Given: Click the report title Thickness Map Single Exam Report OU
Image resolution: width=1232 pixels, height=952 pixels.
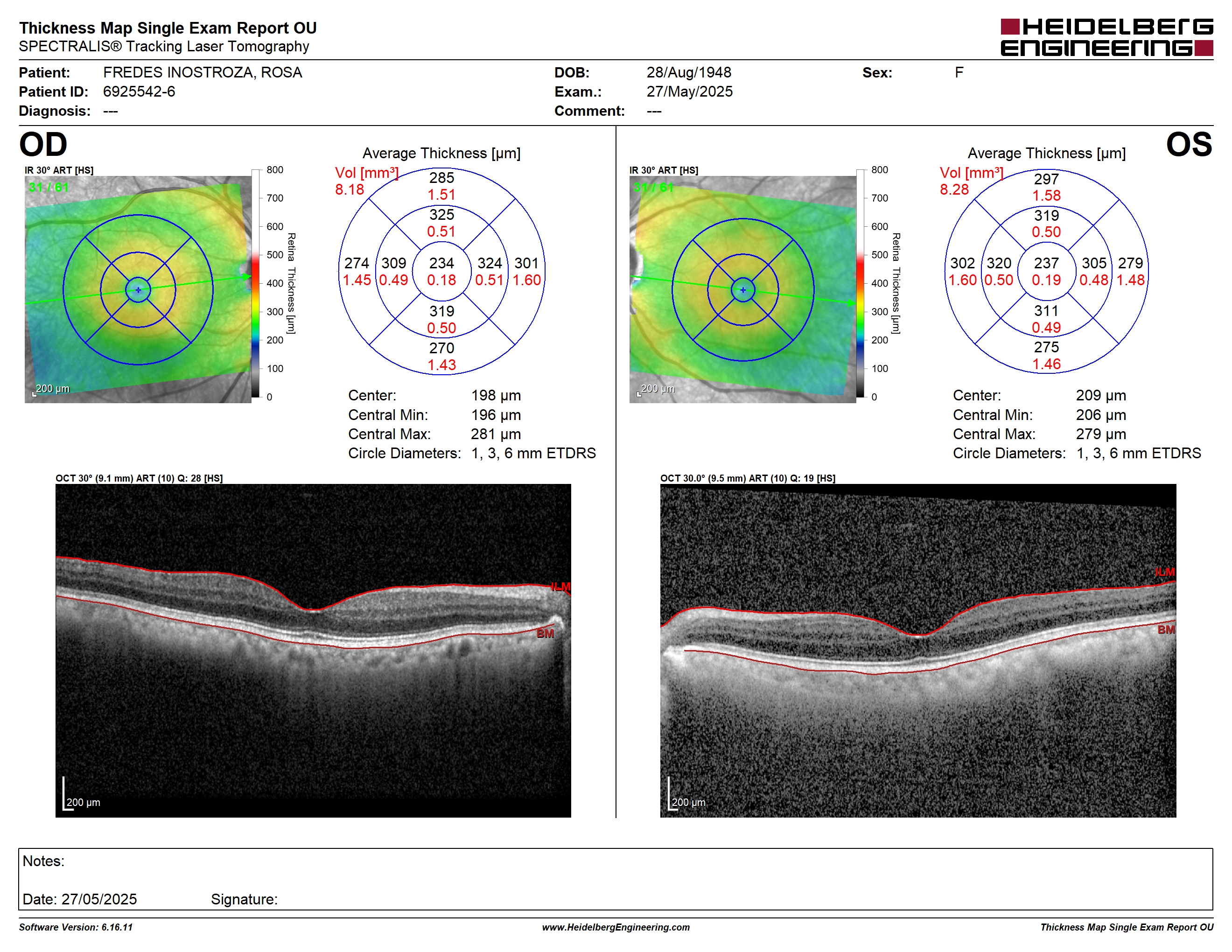Looking at the screenshot, I should [168, 28].
